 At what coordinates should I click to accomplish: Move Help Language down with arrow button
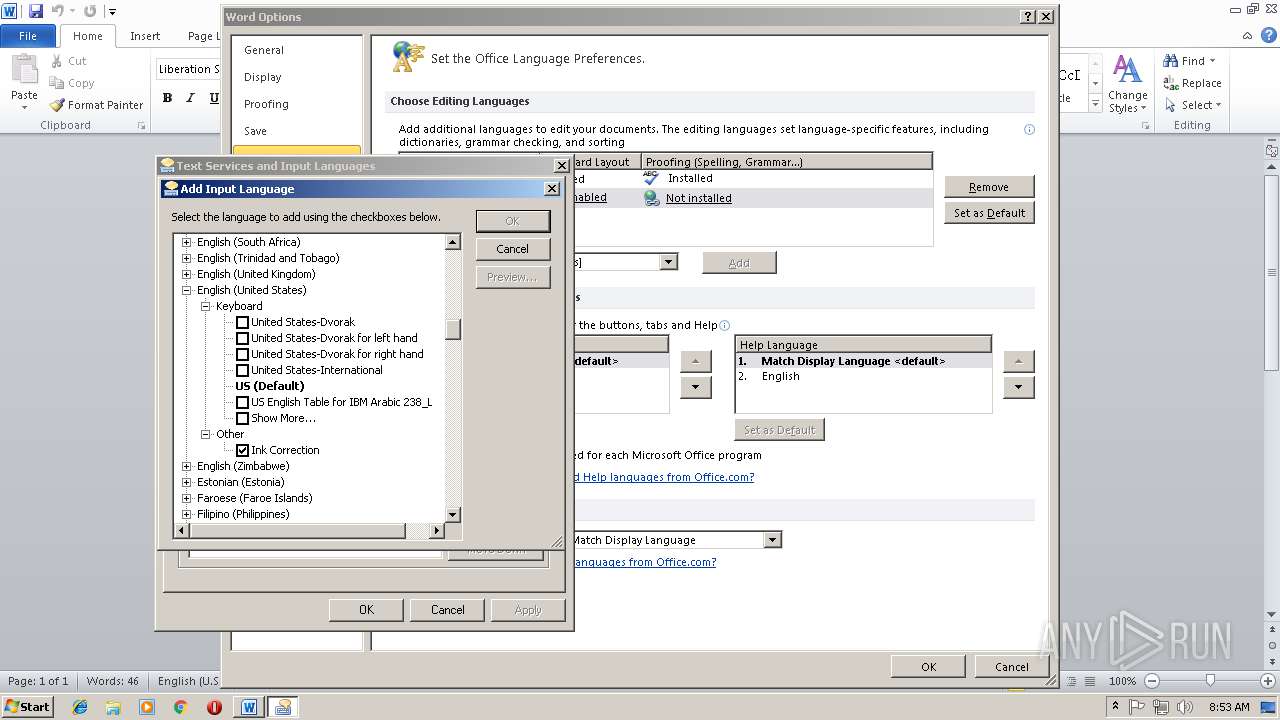point(1018,387)
